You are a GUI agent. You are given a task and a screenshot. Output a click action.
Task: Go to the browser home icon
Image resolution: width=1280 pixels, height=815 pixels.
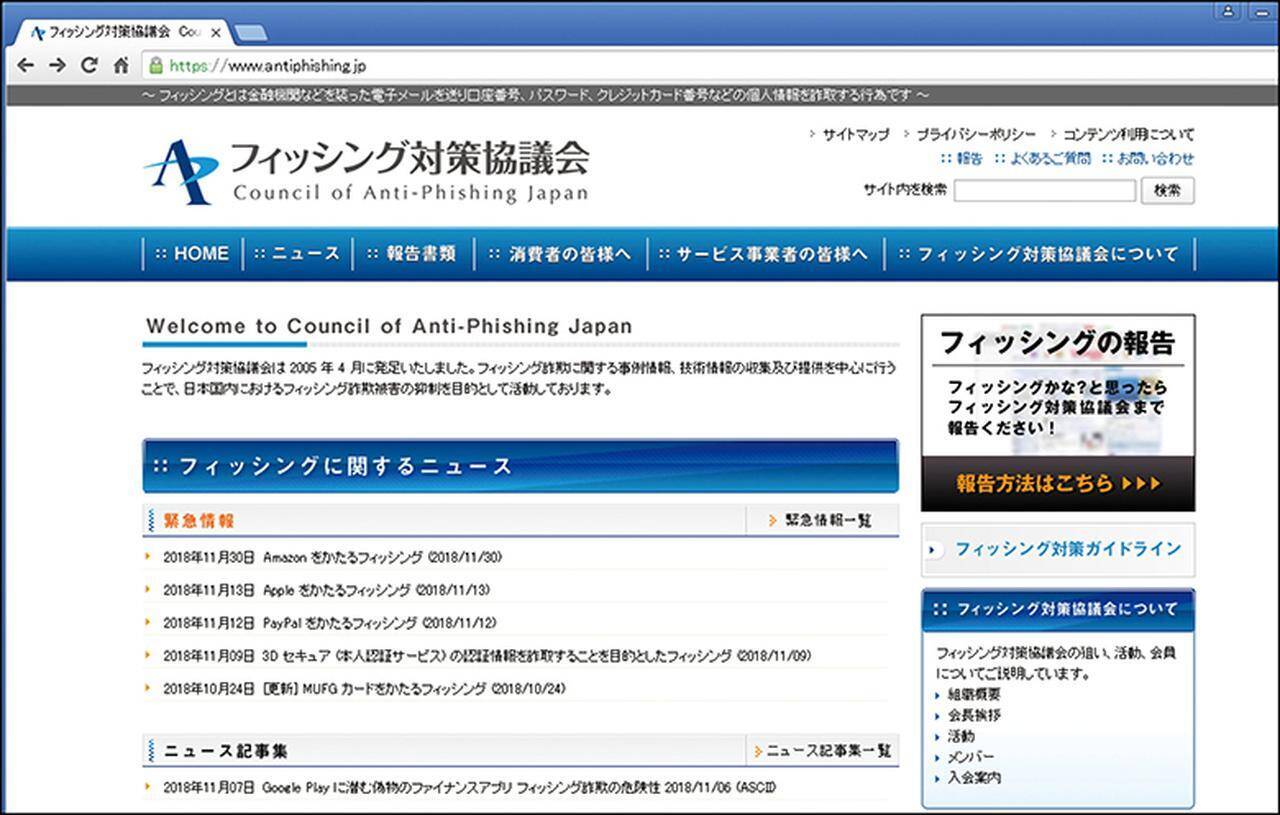coord(121,66)
